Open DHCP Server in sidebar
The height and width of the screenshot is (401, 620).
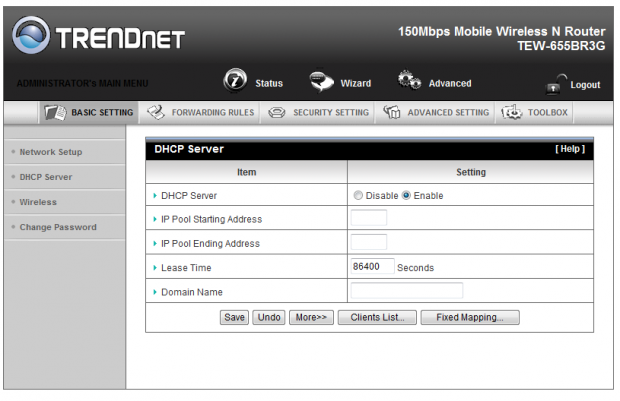point(46,177)
